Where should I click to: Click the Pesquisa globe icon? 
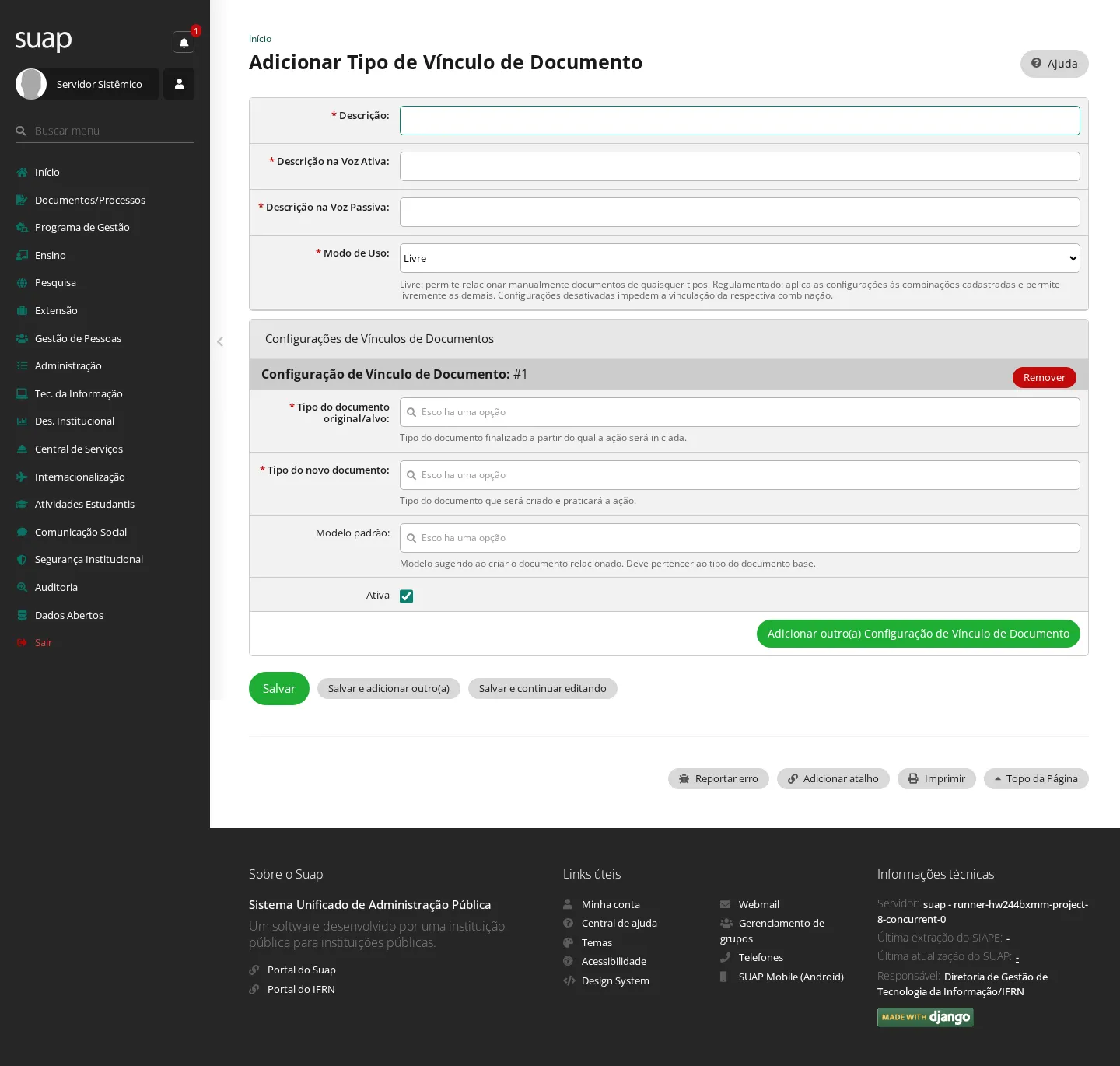[x=22, y=283]
